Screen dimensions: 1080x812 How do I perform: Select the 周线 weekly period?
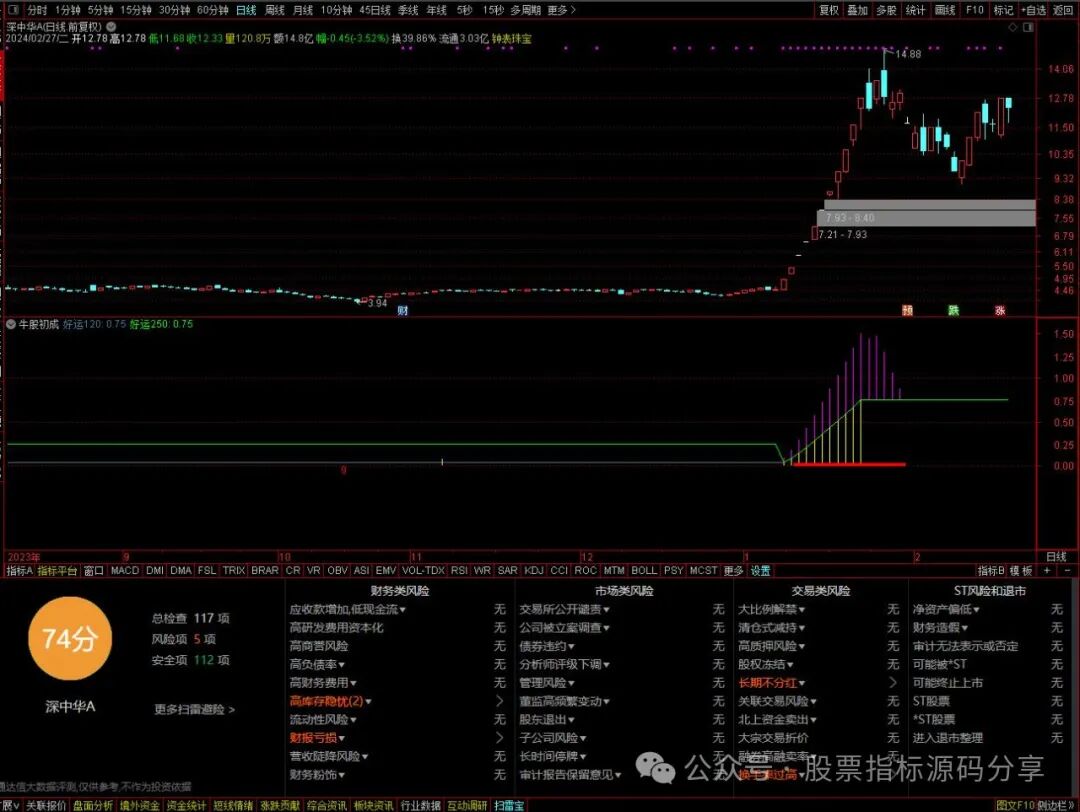pos(275,10)
